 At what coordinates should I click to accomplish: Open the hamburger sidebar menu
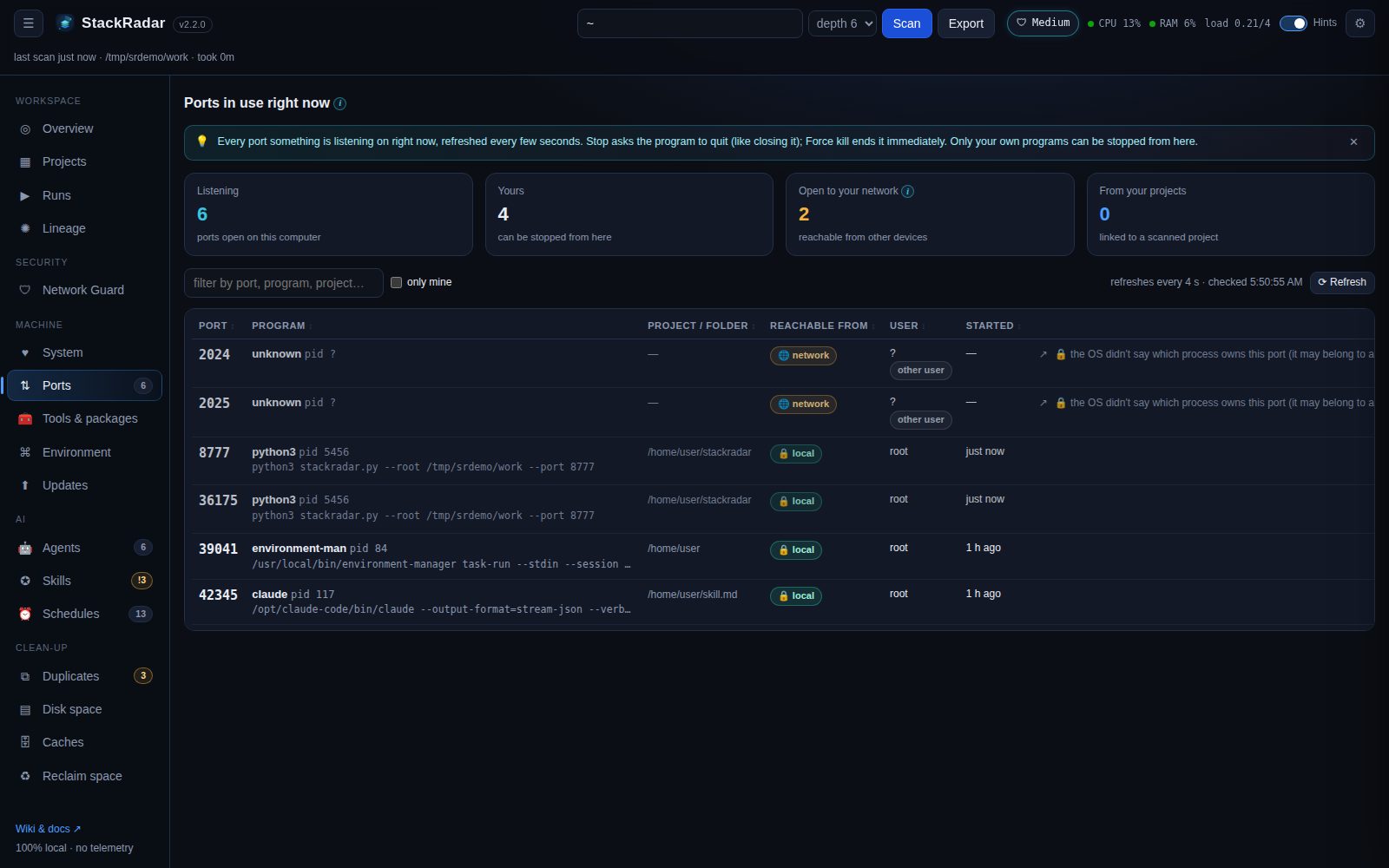(28, 23)
